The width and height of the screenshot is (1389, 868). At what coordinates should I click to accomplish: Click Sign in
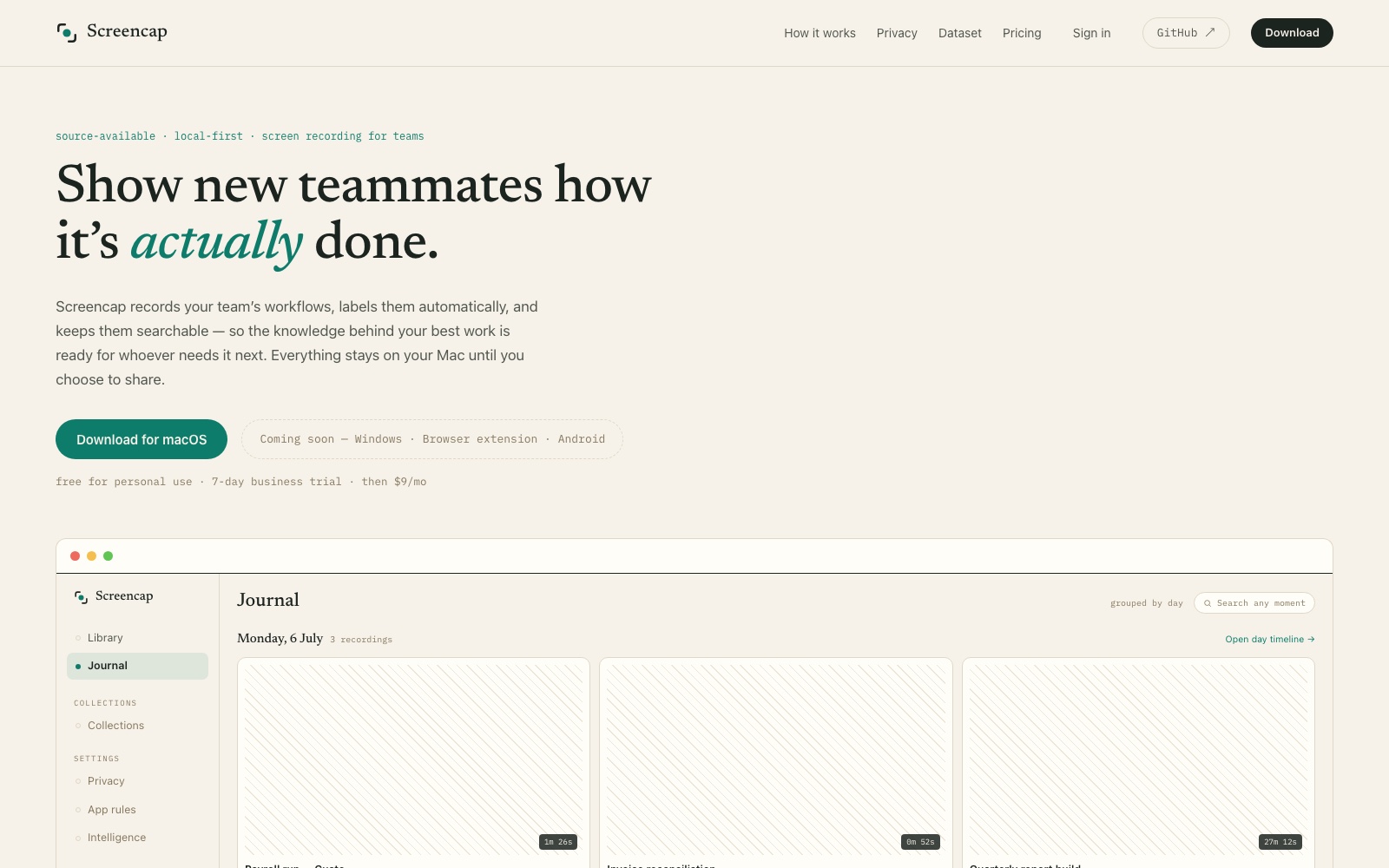tap(1091, 33)
